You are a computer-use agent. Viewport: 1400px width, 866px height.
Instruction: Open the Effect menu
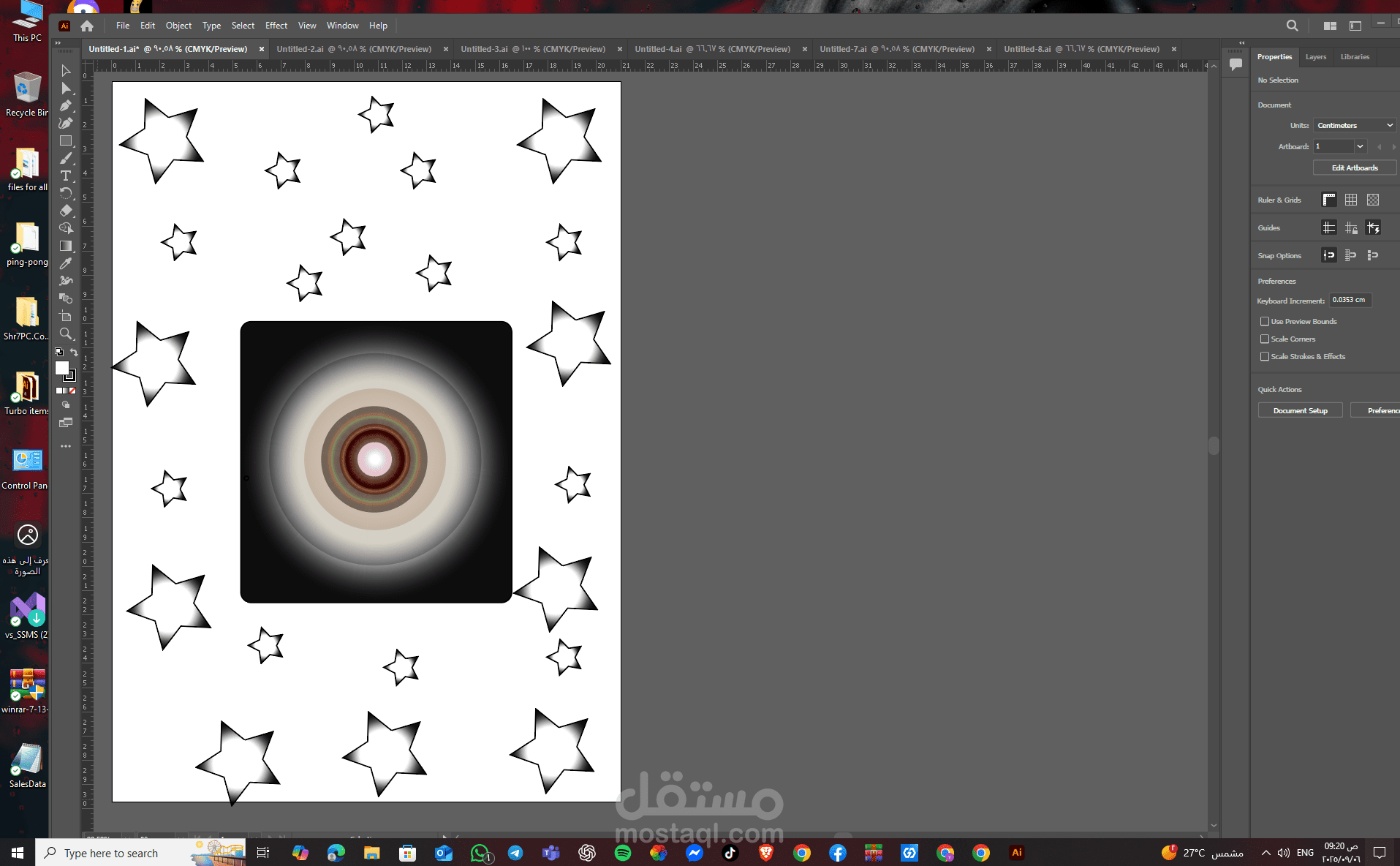(x=276, y=26)
